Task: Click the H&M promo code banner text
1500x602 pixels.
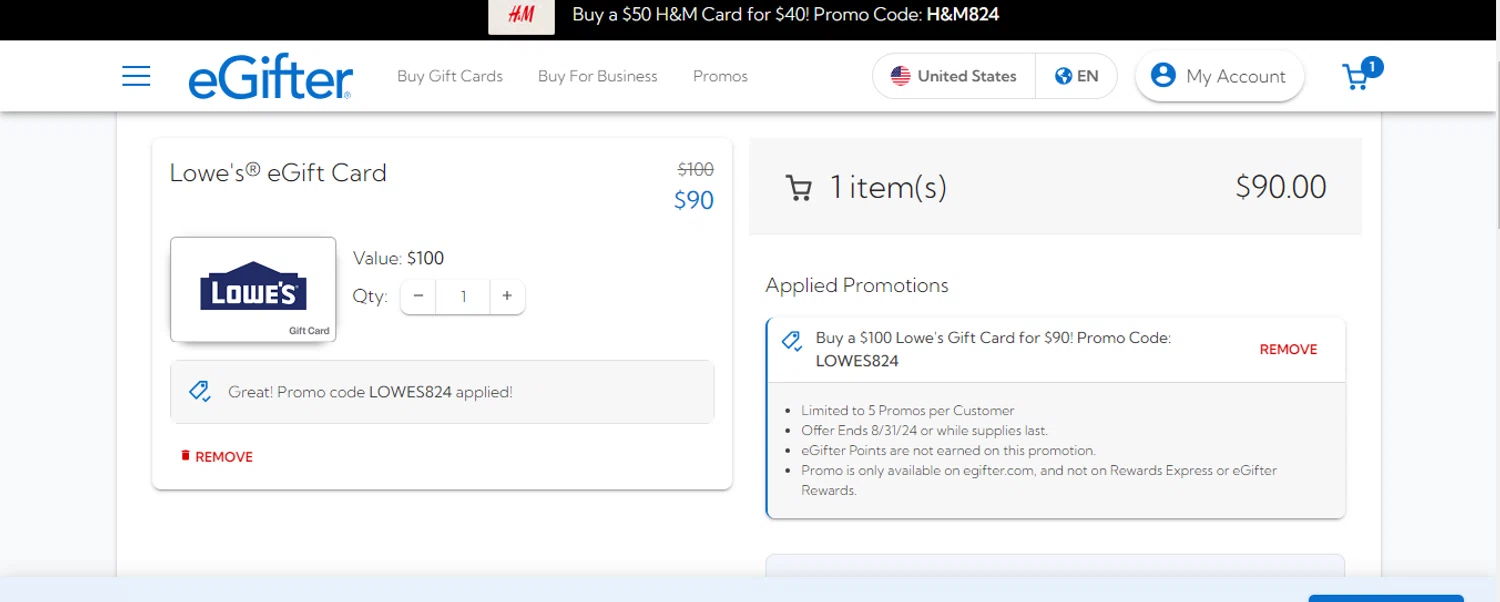Action: tap(785, 15)
